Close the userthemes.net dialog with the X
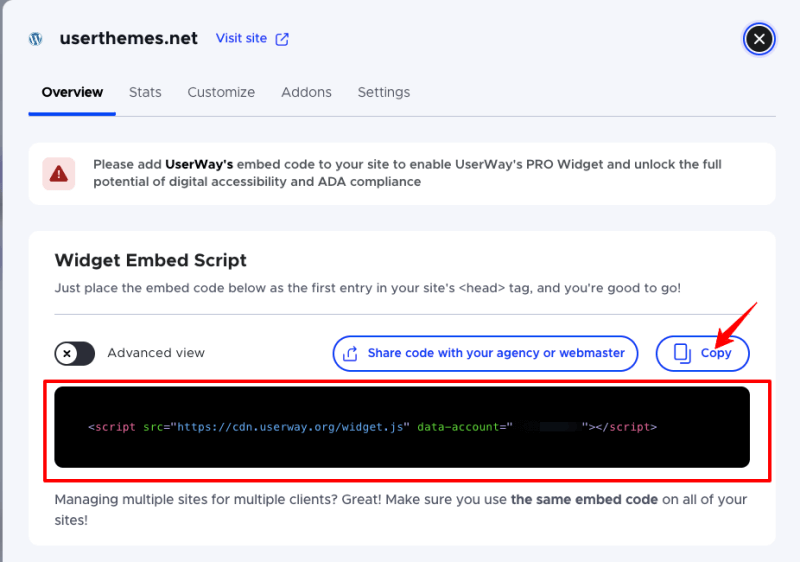800x562 pixels. click(760, 39)
